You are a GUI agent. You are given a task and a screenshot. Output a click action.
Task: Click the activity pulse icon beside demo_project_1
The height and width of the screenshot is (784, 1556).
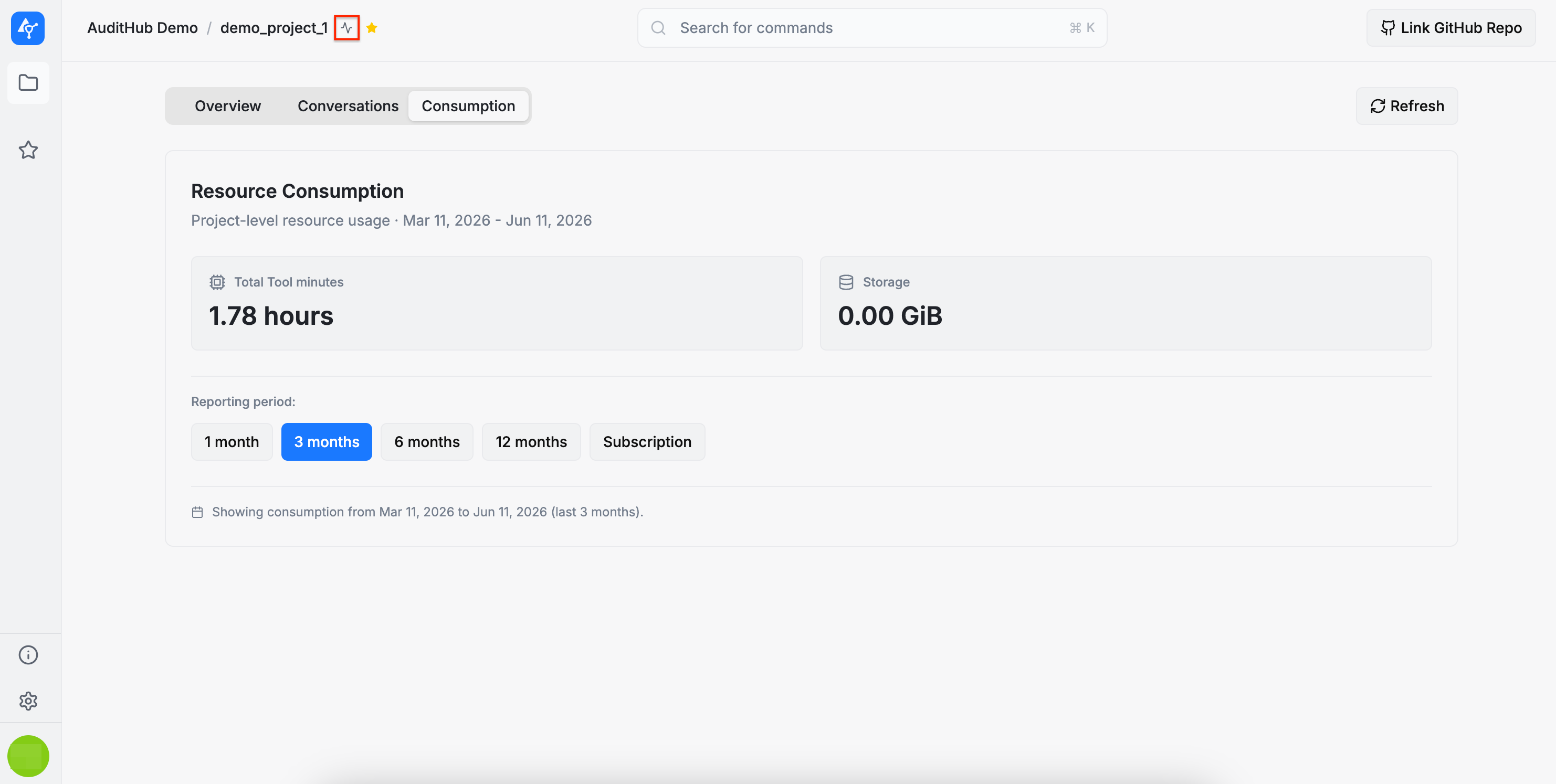coord(346,28)
